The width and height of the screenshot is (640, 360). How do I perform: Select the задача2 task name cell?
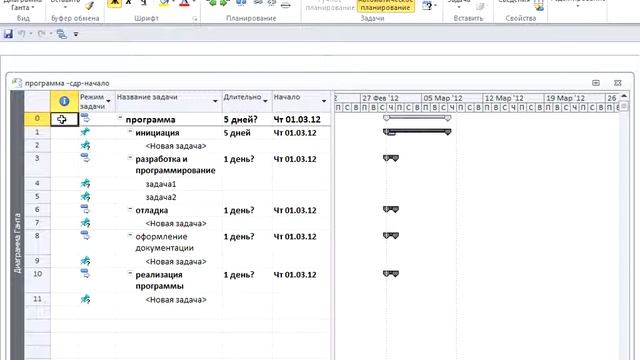click(x=169, y=197)
